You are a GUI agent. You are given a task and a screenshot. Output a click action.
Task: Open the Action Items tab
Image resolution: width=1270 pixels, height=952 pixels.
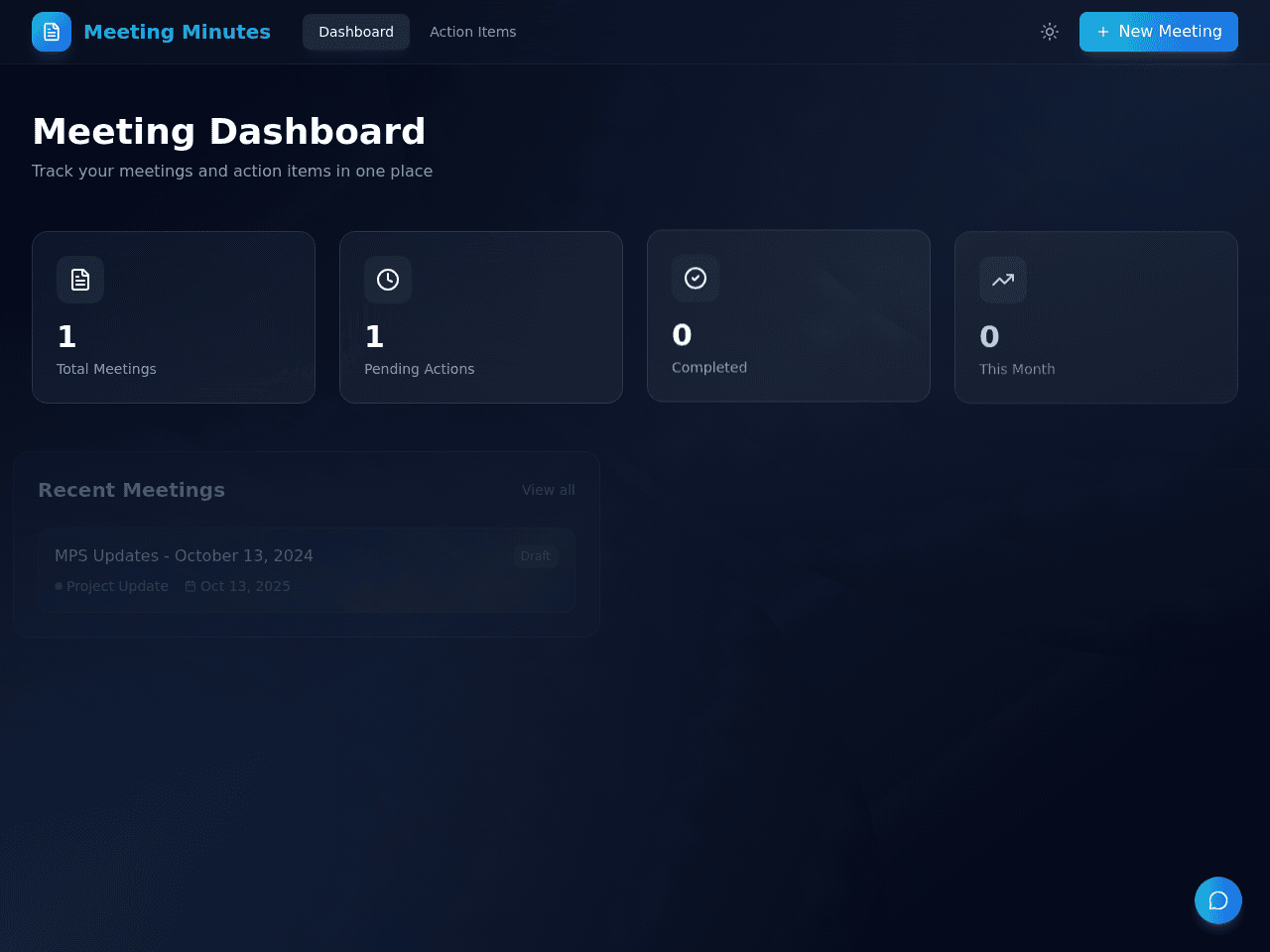(x=472, y=32)
